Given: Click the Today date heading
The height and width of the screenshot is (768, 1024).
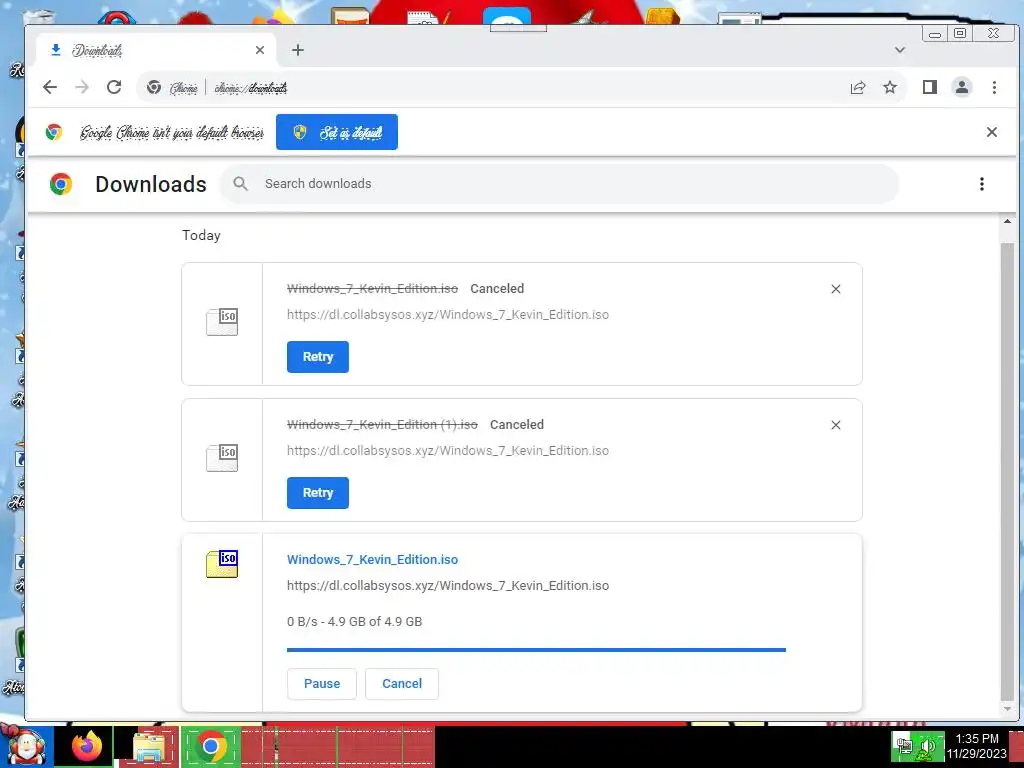Looking at the screenshot, I should pyautogui.click(x=201, y=235).
